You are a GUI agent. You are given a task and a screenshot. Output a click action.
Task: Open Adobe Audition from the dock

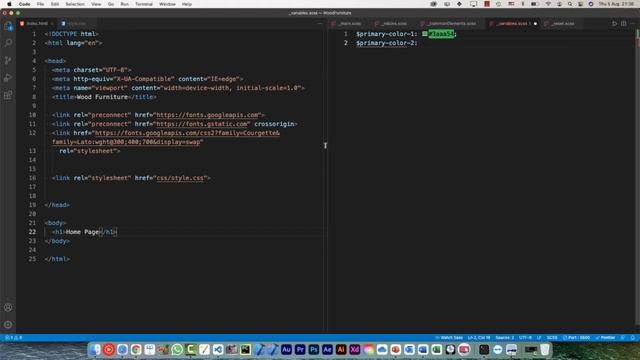[x=286, y=349]
